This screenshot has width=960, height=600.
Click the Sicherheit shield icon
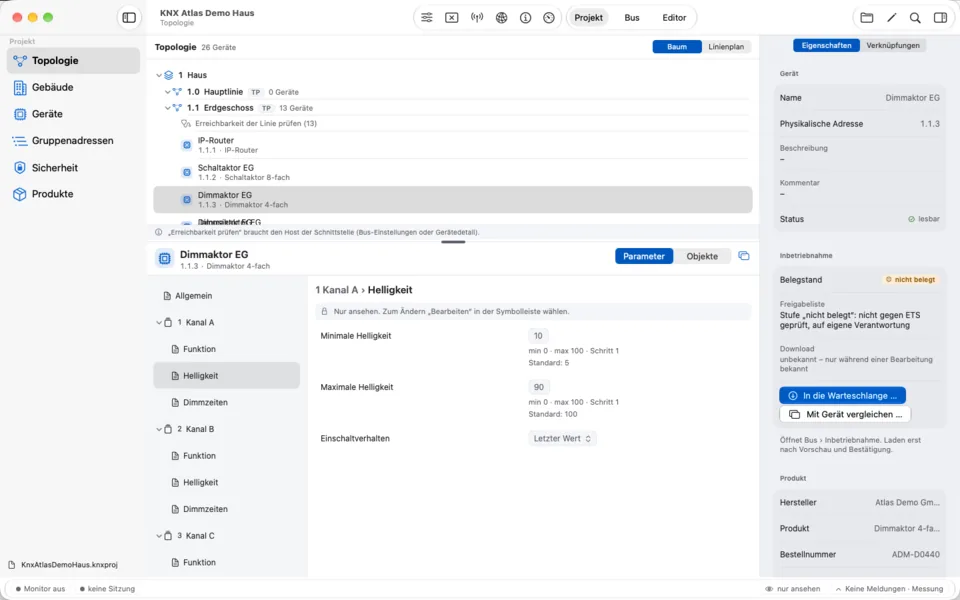point(20,168)
